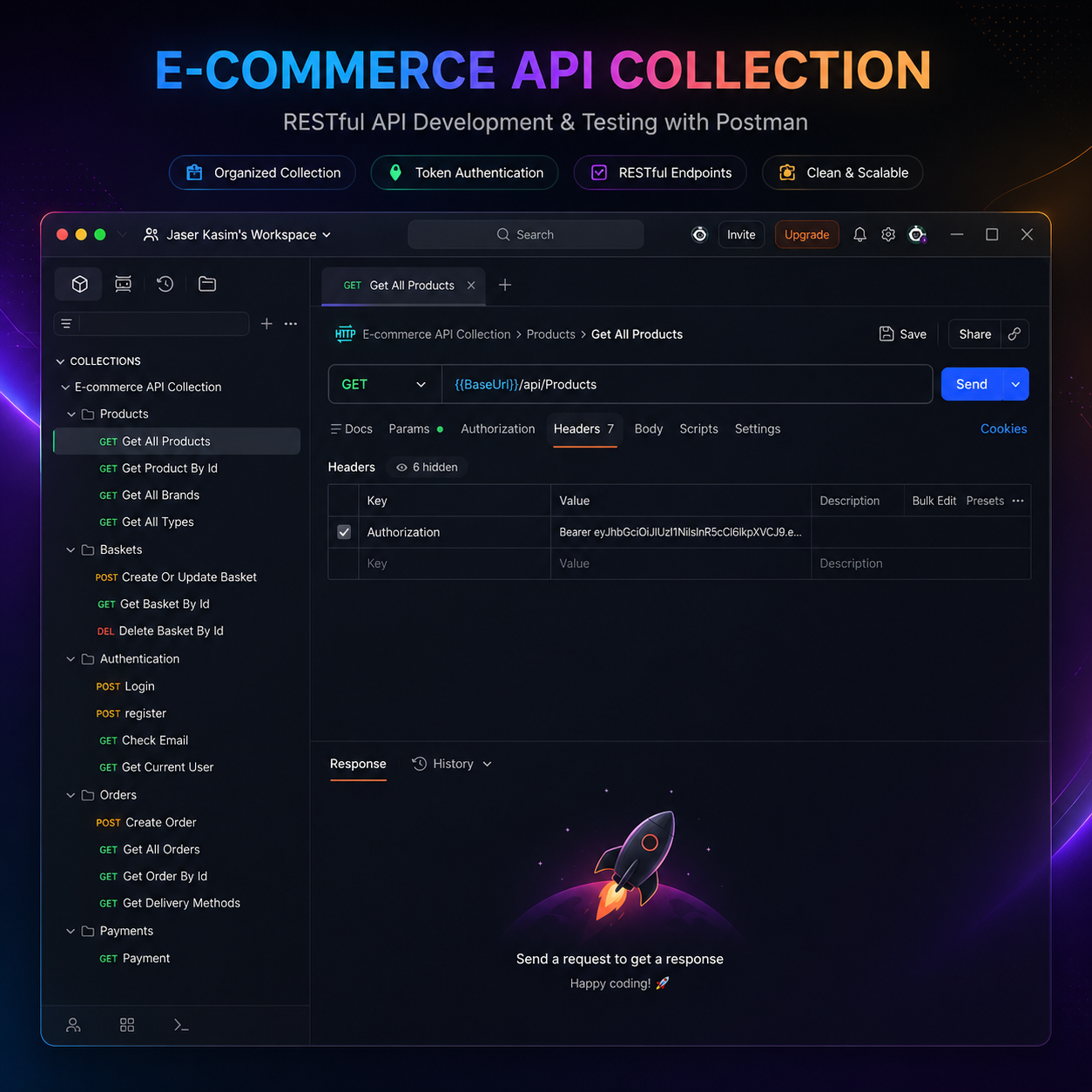The height and width of the screenshot is (1092, 1092).
Task: Open Presets in headers table
Action: point(985,501)
